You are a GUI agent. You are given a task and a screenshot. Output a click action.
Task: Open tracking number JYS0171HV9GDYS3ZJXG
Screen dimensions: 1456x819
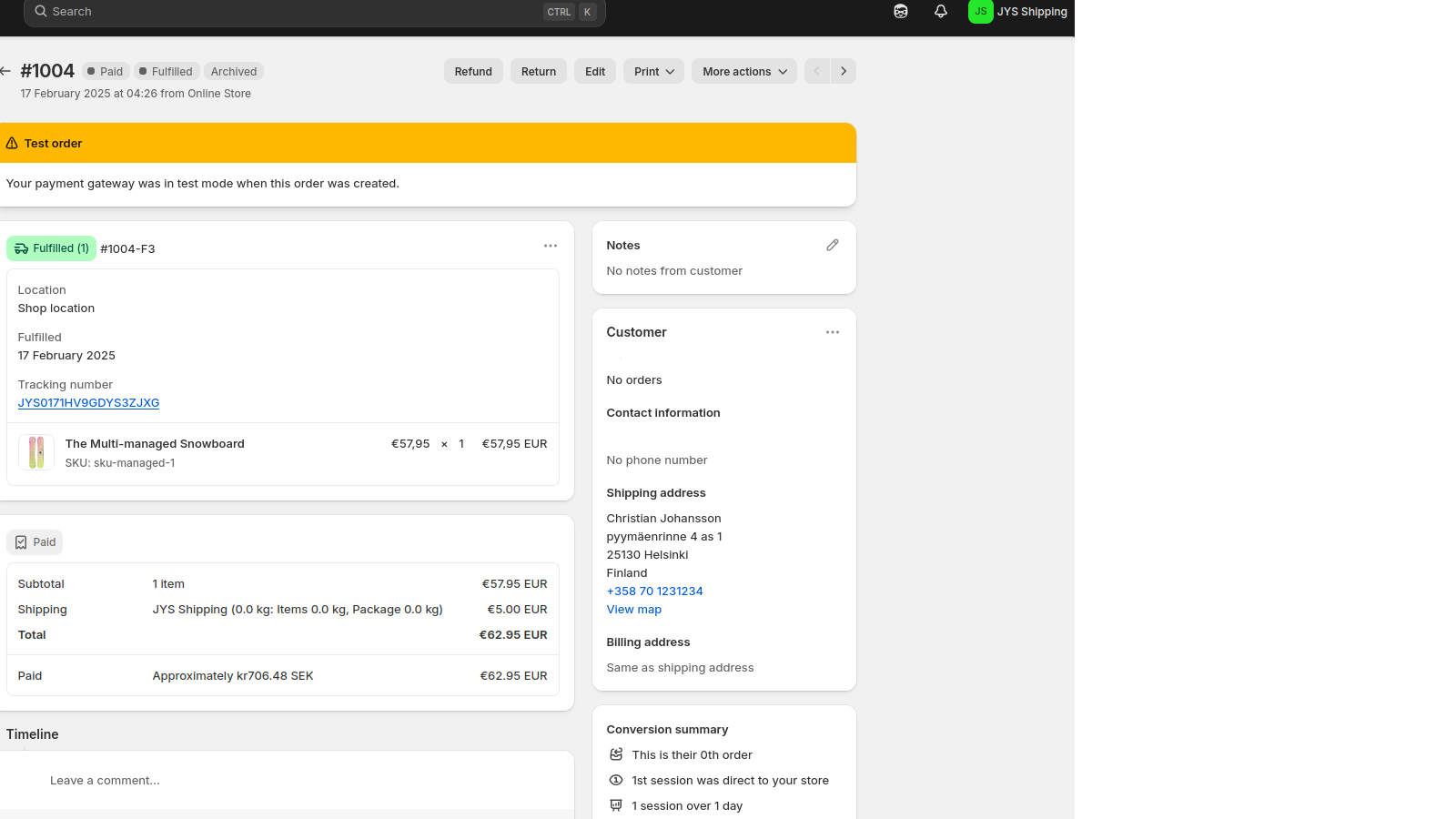click(x=88, y=402)
